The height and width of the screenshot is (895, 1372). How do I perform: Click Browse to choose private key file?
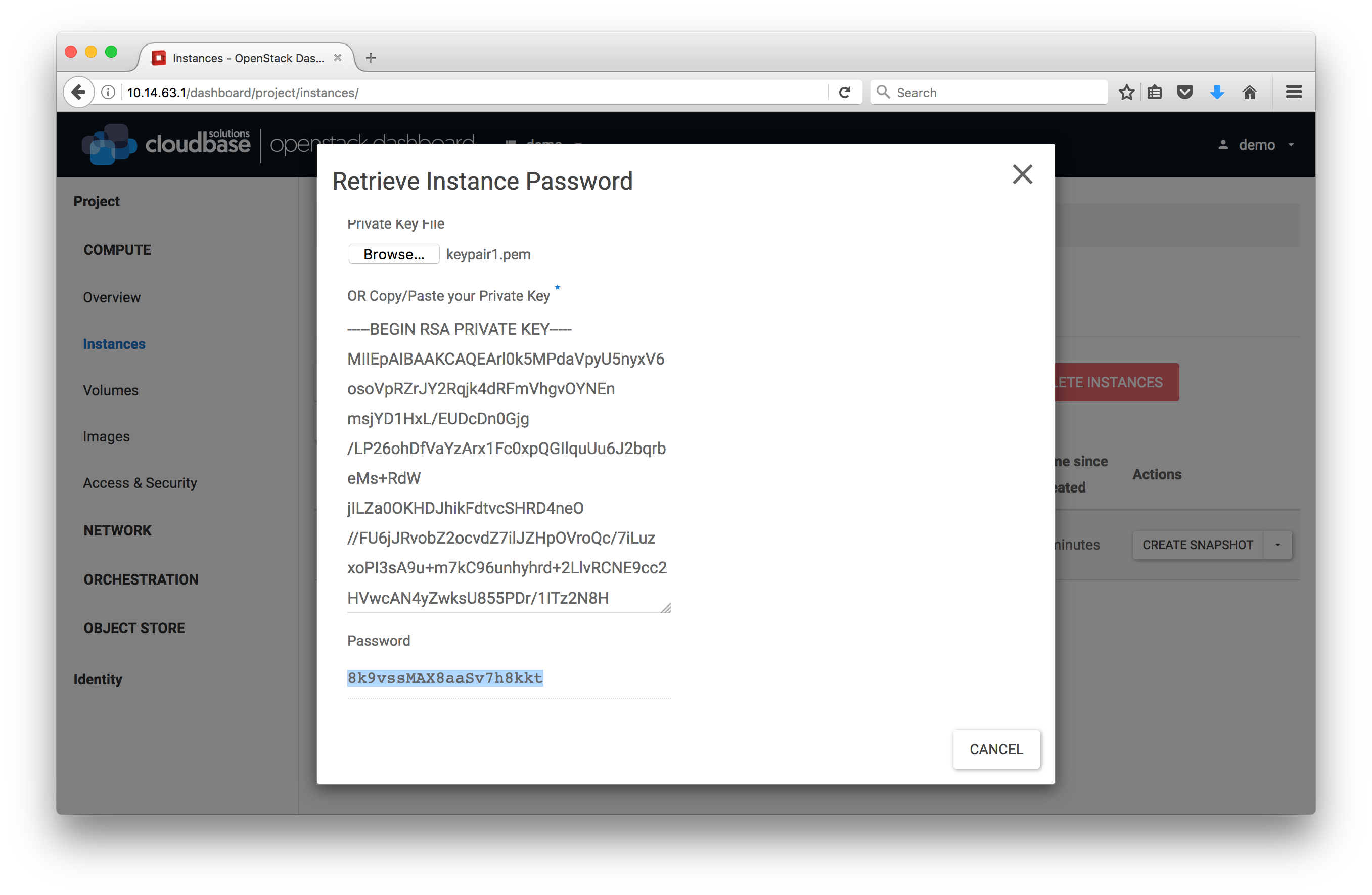point(394,254)
